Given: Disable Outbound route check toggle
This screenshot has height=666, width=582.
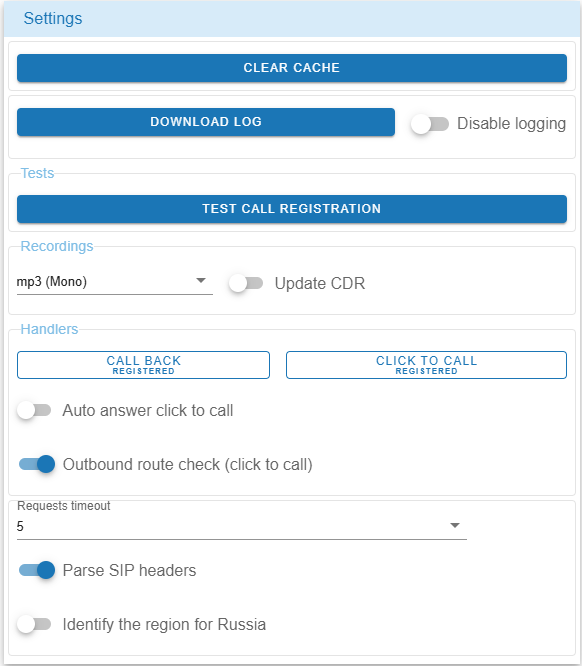Looking at the screenshot, I should click(37, 464).
